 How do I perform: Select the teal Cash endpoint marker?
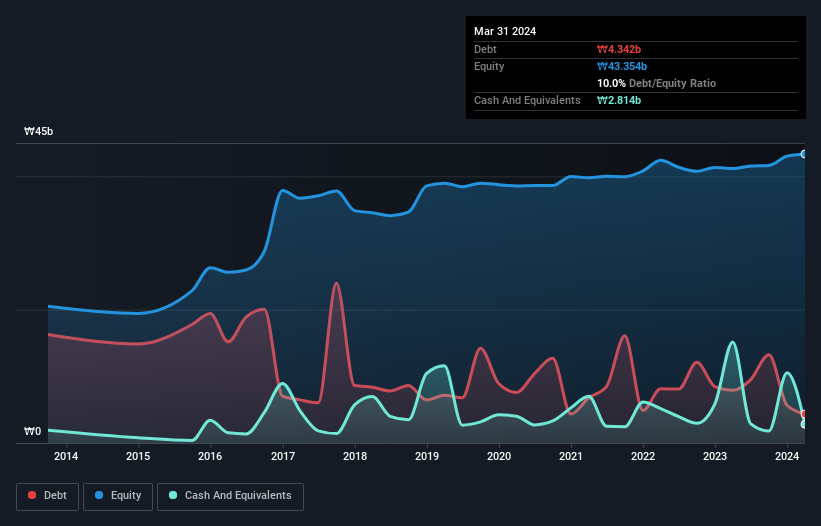(x=804, y=424)
